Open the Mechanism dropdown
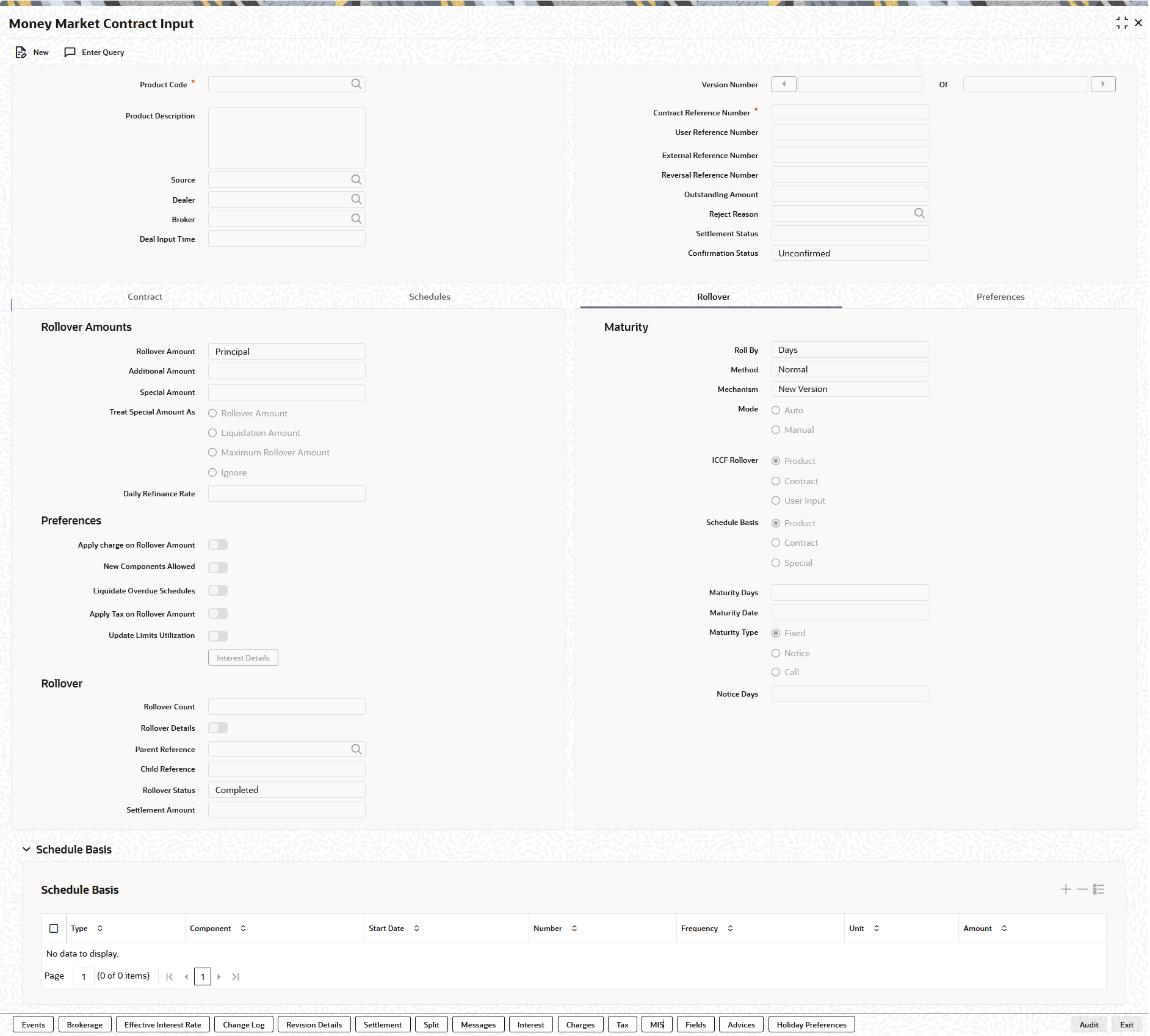The height and width of the screenshot is (1036, 1150). tap(850, 389)
